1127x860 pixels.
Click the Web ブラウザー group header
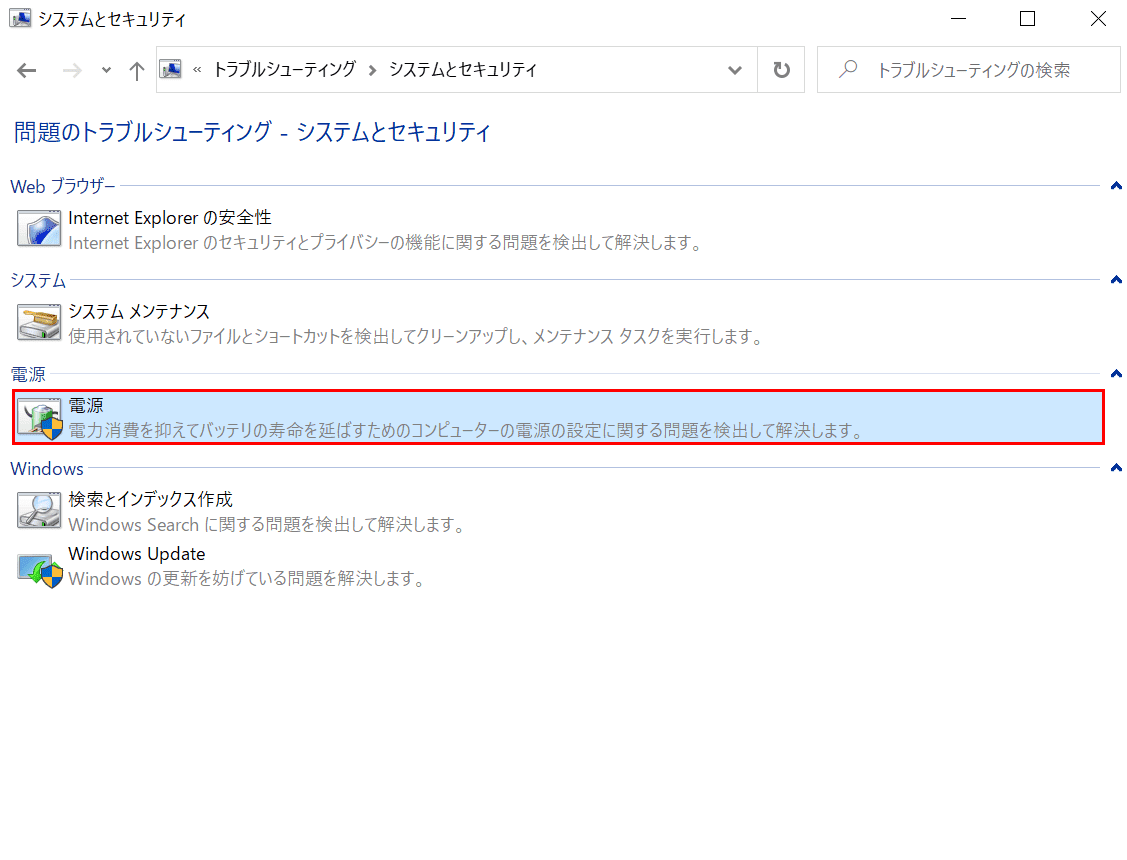coord(63,186)
